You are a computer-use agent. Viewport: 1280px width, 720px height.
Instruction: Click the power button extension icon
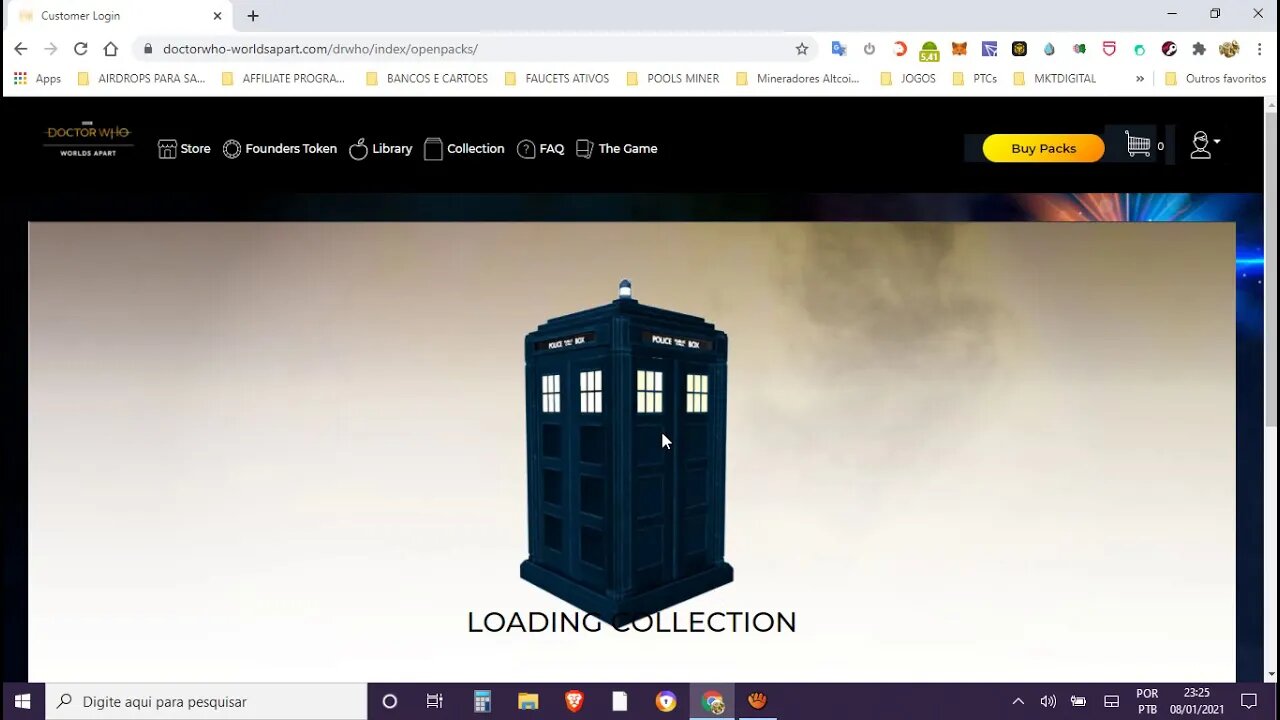click(869, 49)
